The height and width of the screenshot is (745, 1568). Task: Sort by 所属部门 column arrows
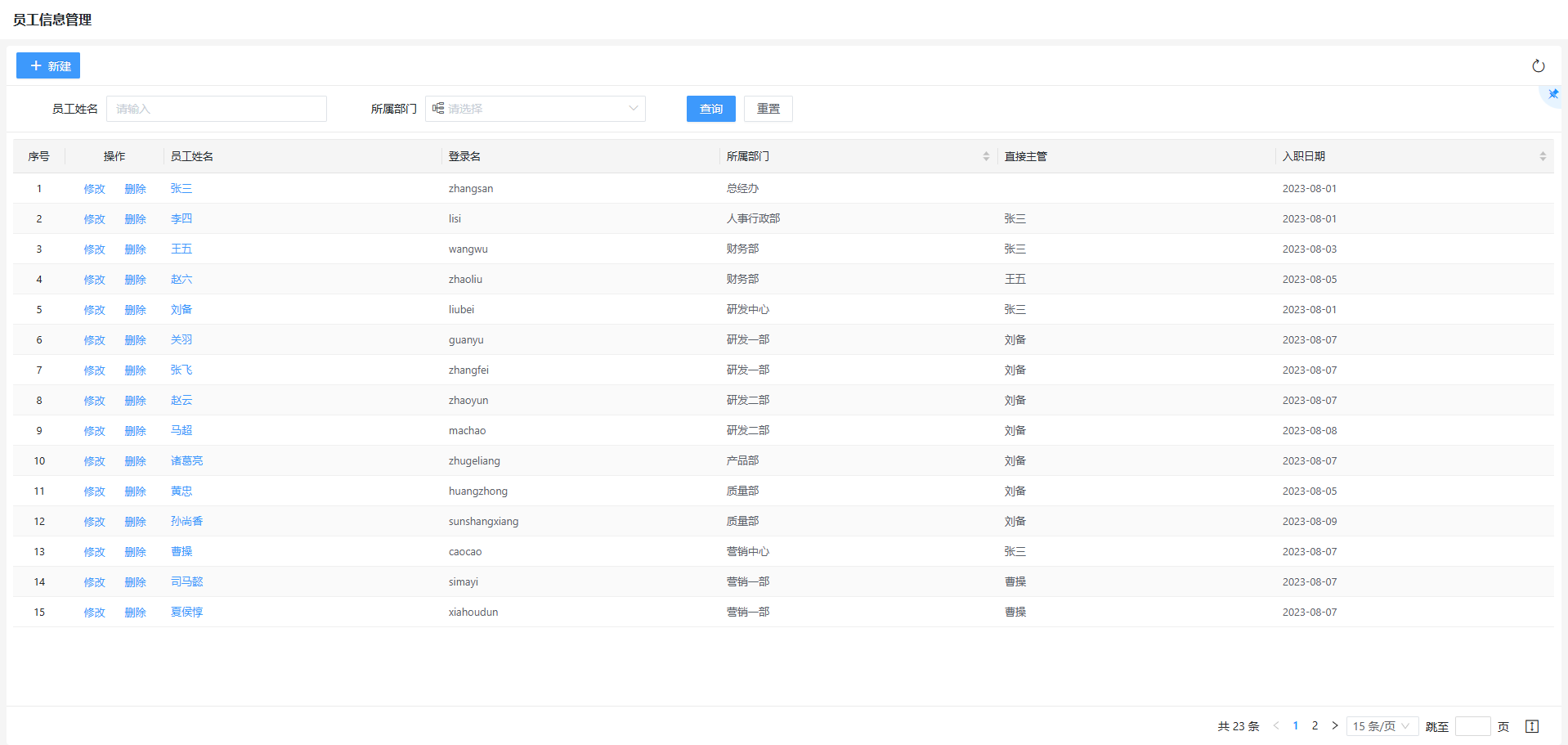[986, 156]
